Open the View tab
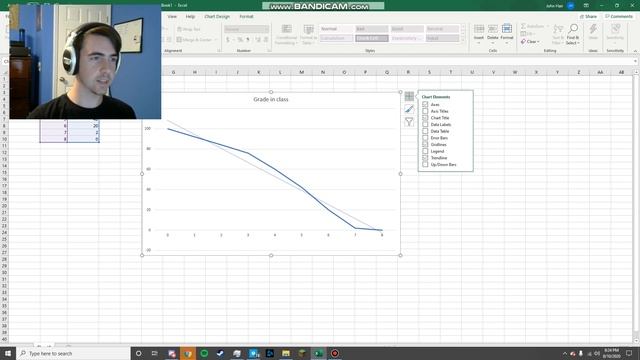Viewport: 640px width, 360px height. (172, 16)
